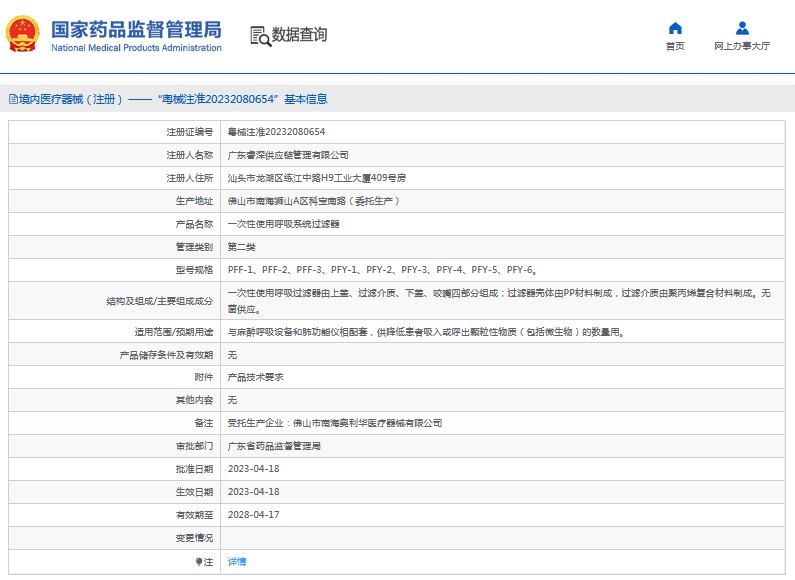Click the 网上办事大厅 text label
Screen dimensions: 795x580
click(x=742, y=46)
